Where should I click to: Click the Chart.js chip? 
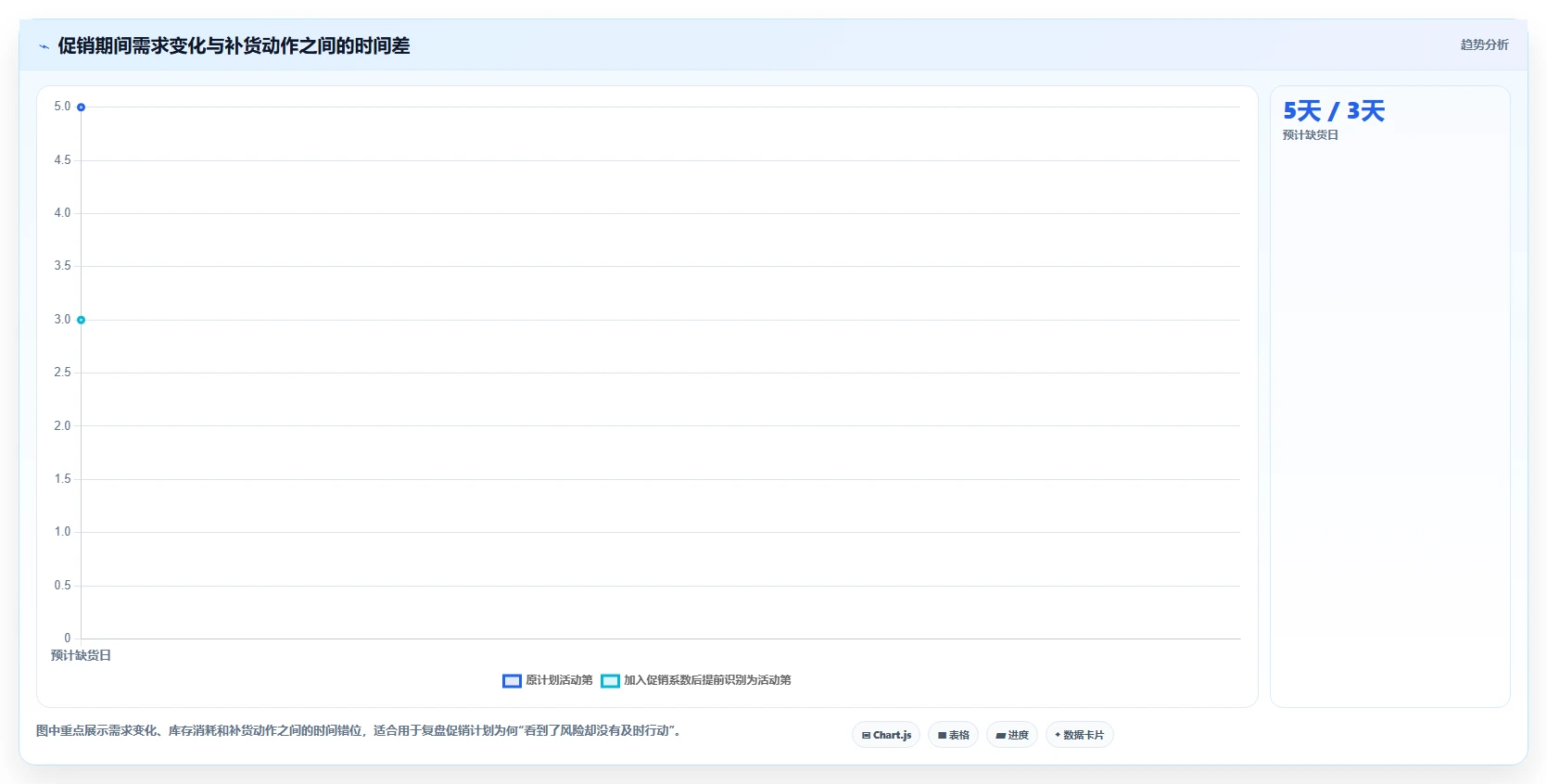pos(886,735)
